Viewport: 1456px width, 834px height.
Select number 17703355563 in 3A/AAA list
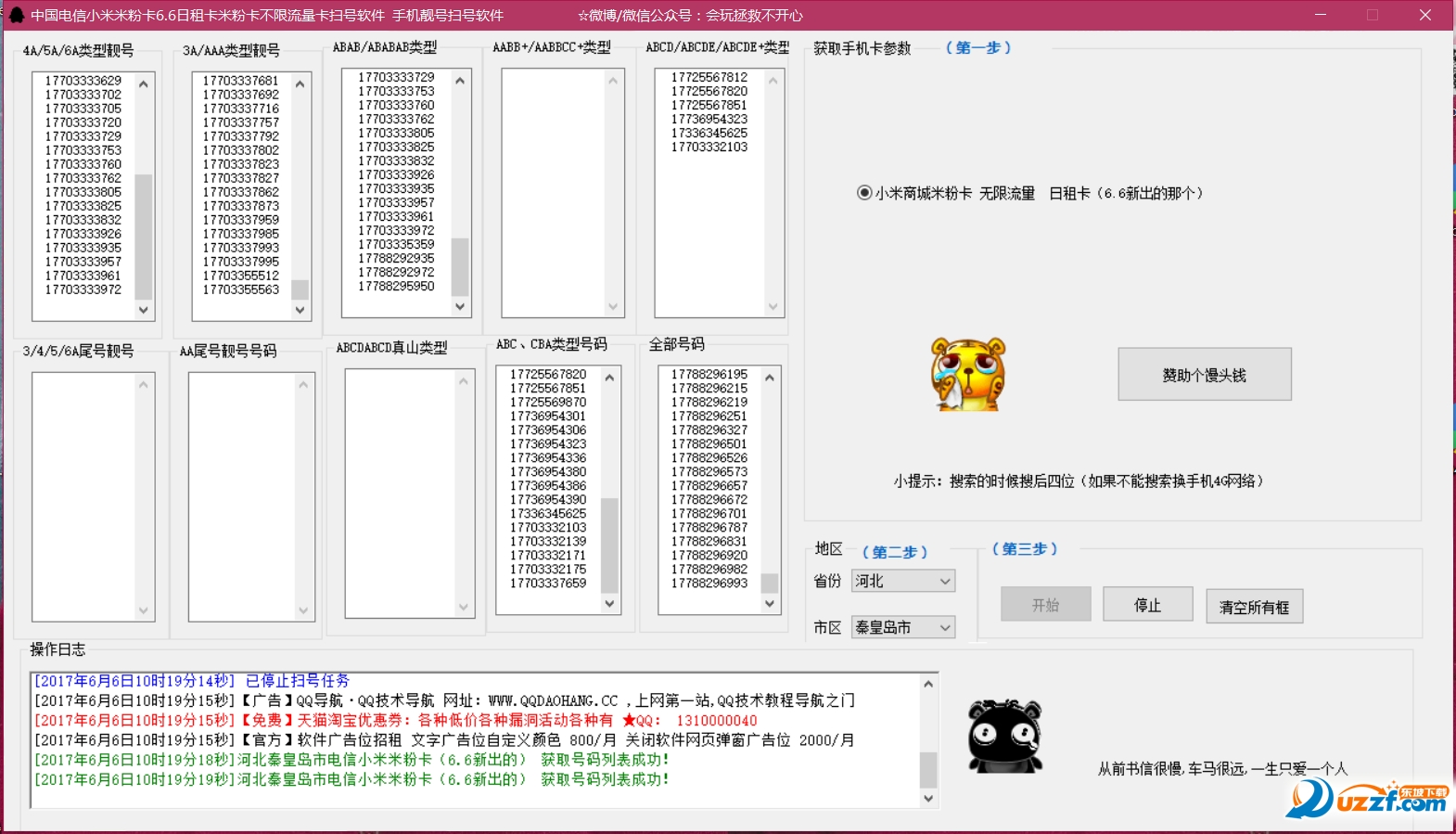click(241, 289)
